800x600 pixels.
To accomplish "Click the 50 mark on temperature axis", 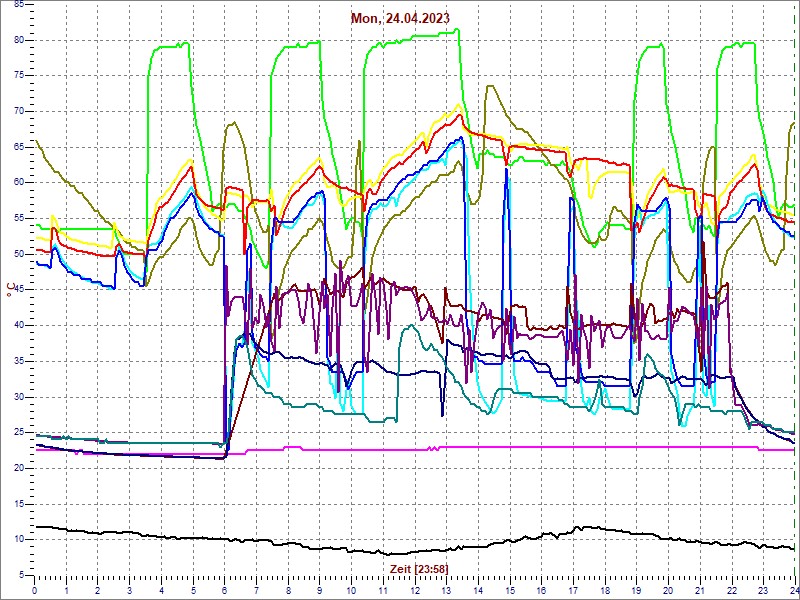I will coord(19,254).
